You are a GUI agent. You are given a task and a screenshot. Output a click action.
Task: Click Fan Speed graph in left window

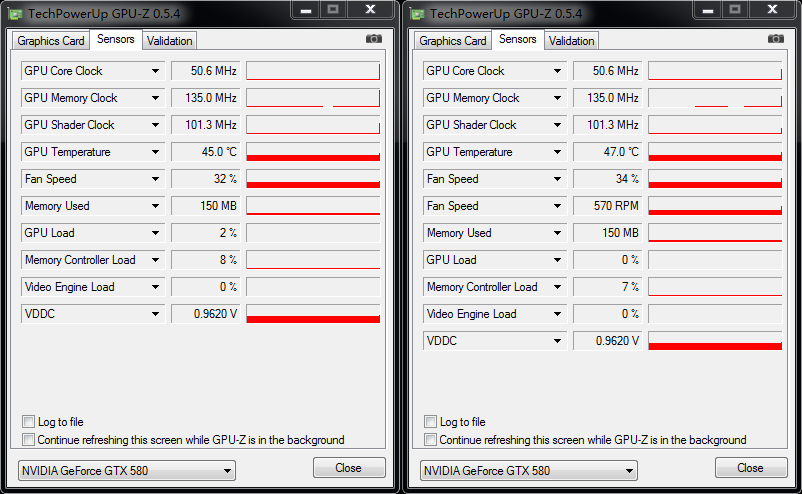pyautogui.click(x=313, y=179)
